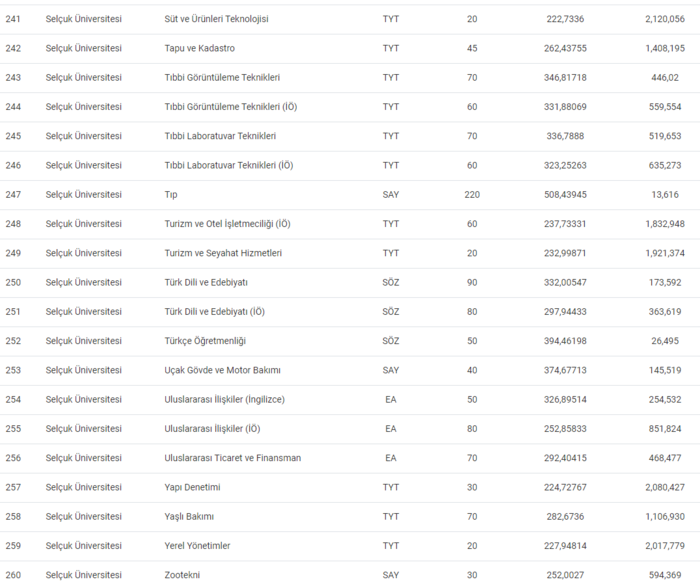700x586 pixels.
Task: Click Selçuk Üniversitesi in row 256
Action: tap(84, 458)
